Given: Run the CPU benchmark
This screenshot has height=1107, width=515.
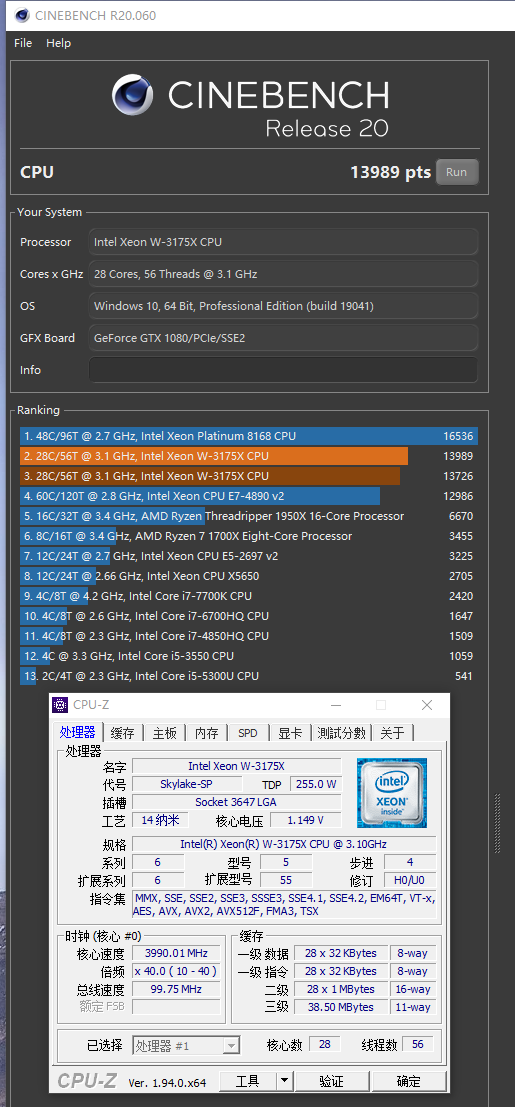Looking at the screenshot, I should pyautogui.click(x=457, y=172).
